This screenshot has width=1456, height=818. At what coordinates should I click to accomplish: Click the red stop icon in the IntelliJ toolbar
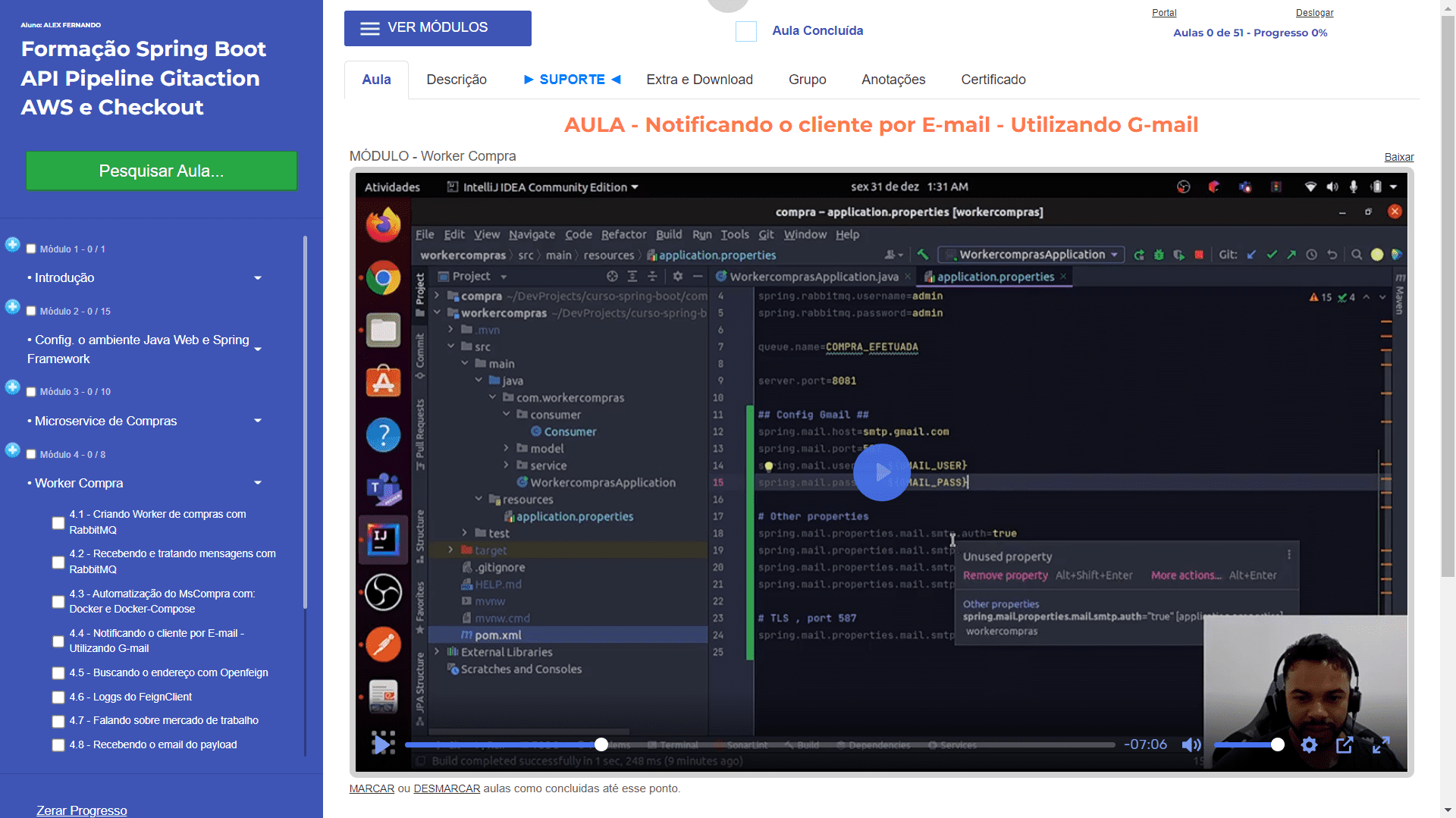(1199, 255)
